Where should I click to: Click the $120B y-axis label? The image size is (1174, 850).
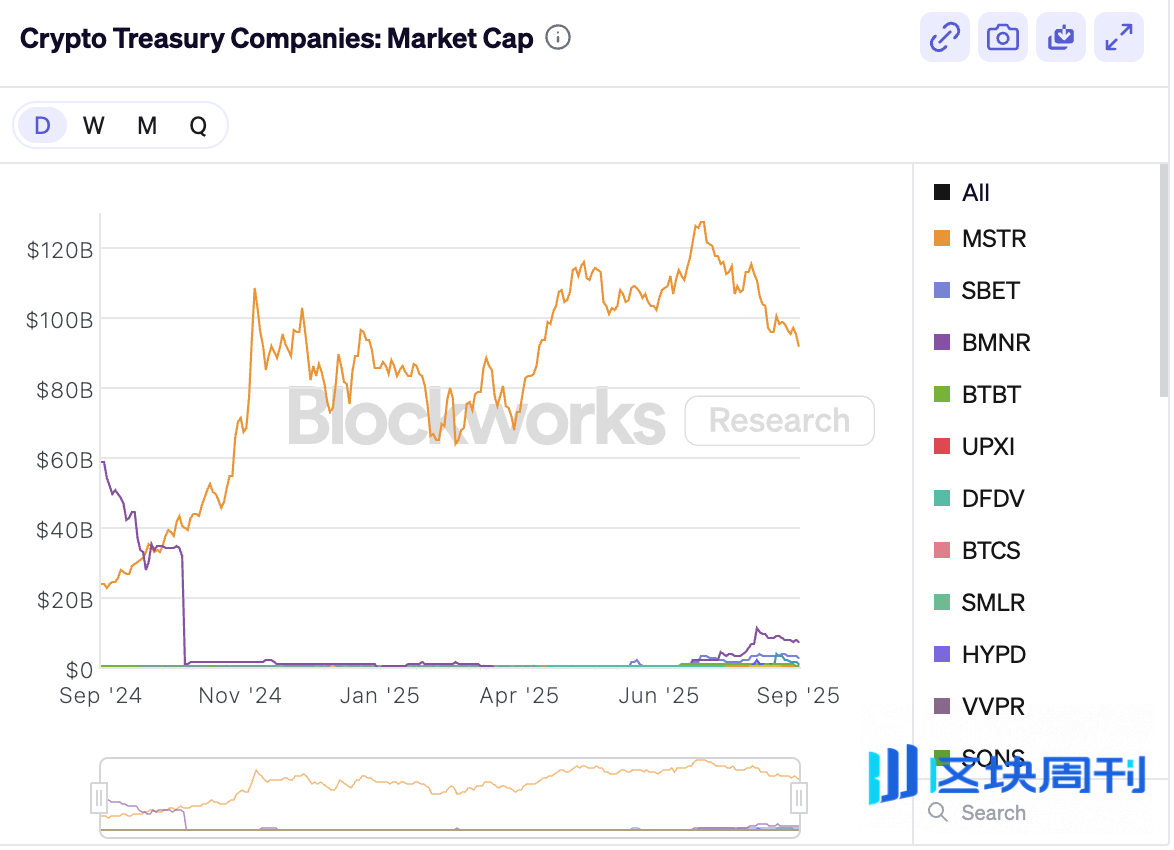(x=60, y=250)
